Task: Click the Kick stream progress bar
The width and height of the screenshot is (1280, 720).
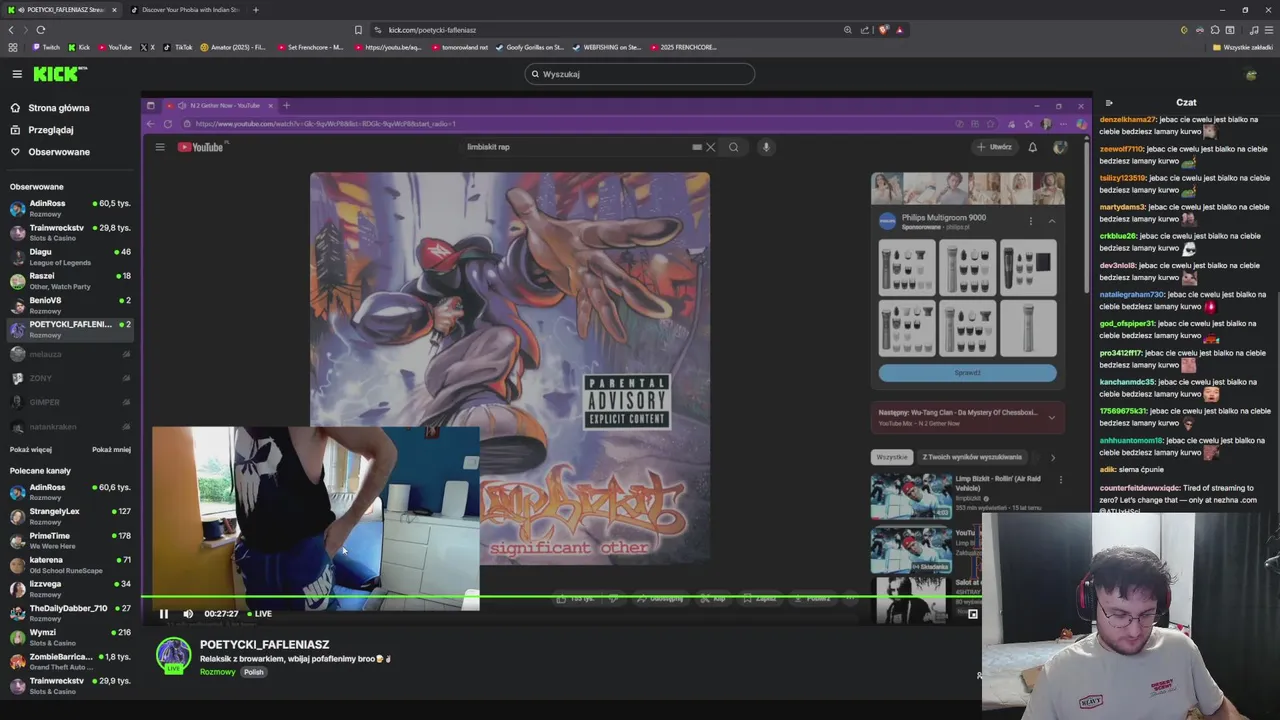Action: (560, 598)
